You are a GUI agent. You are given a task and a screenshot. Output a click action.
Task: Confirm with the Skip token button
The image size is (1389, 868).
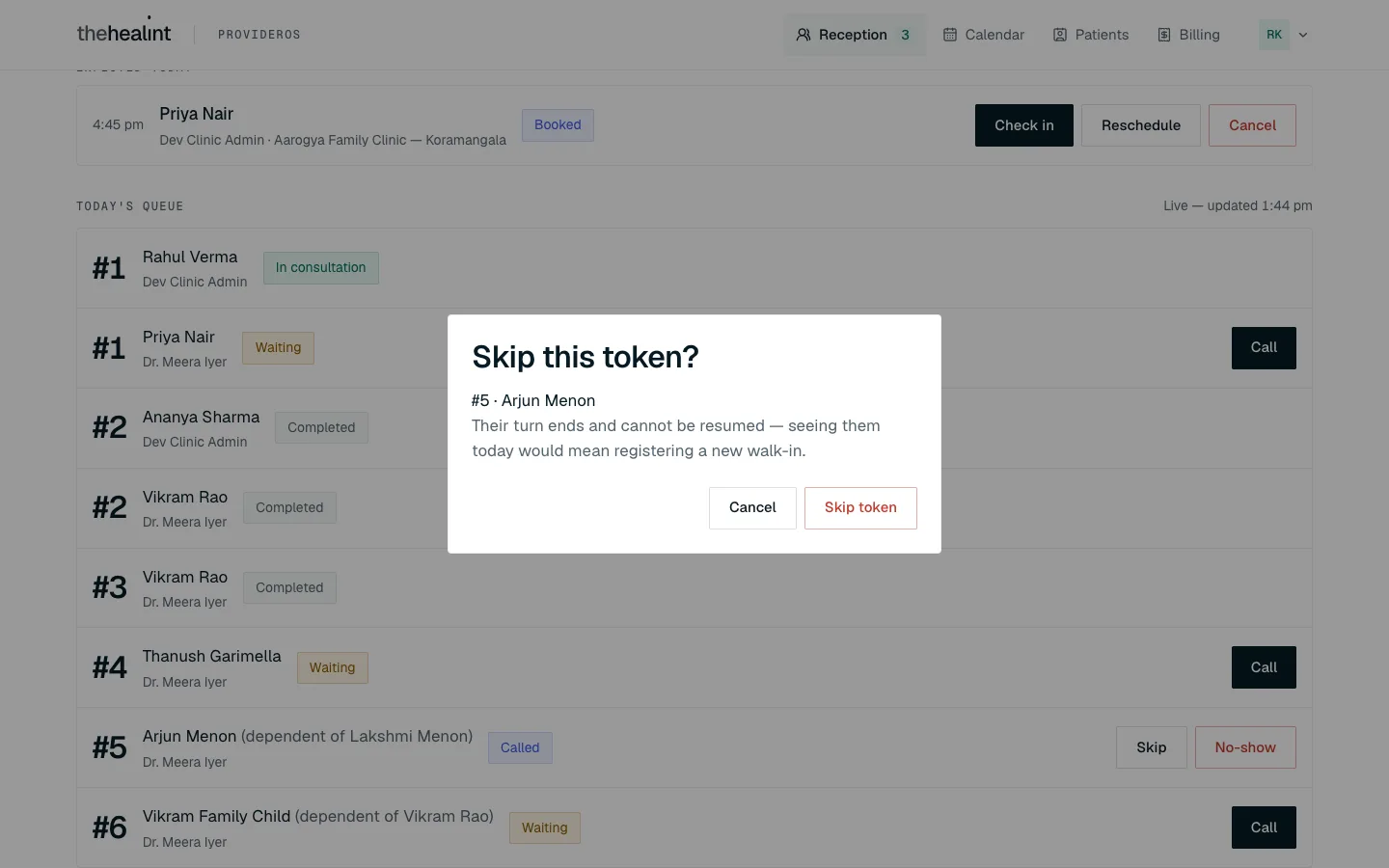point(860,508)
